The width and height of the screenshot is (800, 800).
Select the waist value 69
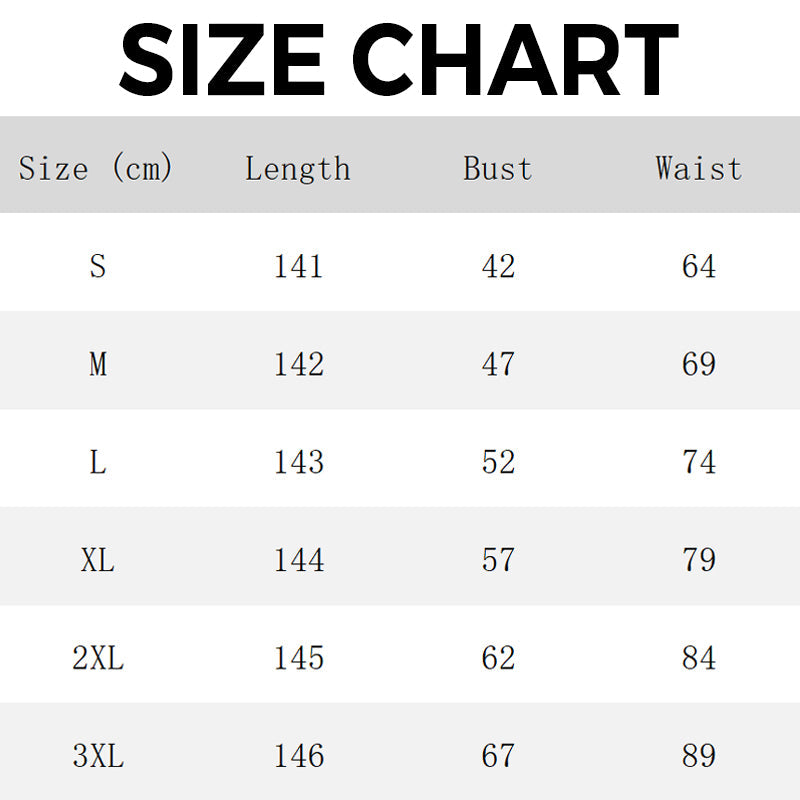(699, 364)
